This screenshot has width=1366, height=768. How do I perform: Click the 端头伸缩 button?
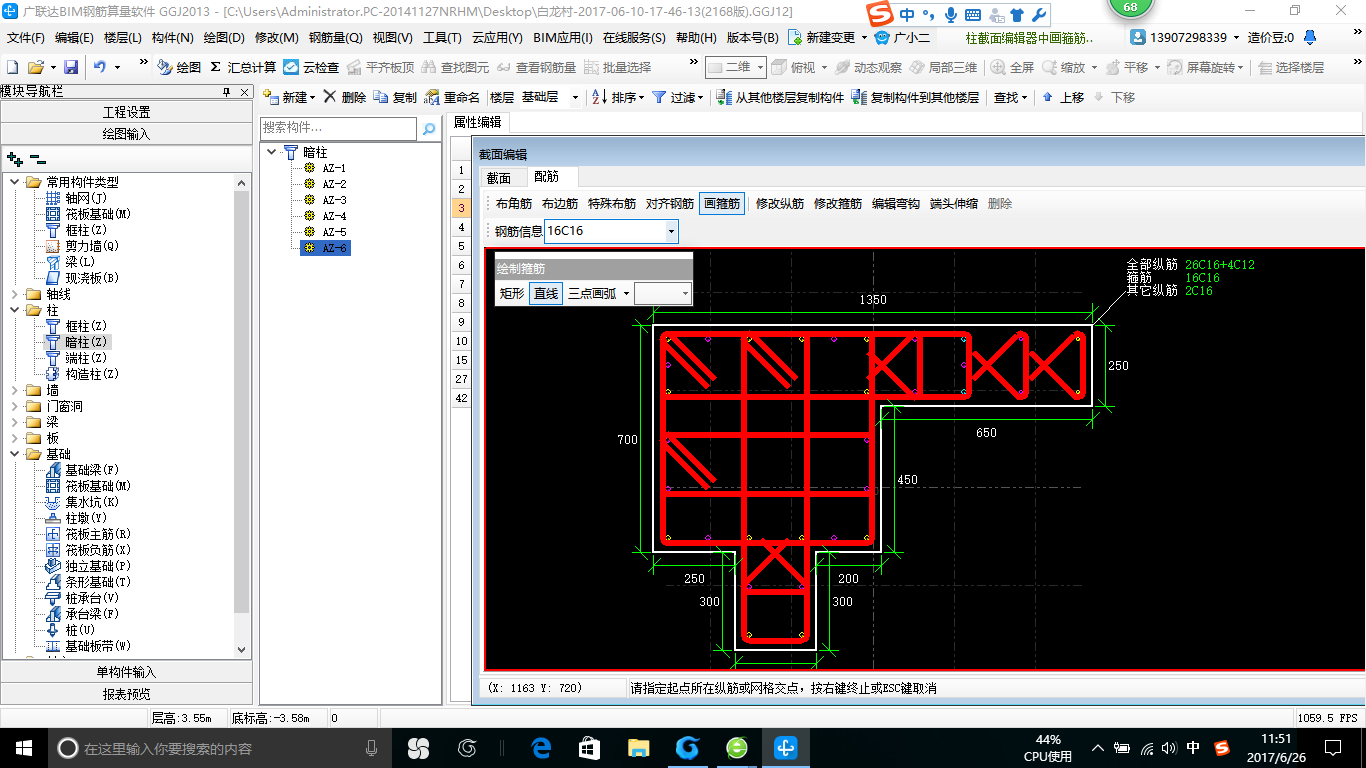click(954, 203)
